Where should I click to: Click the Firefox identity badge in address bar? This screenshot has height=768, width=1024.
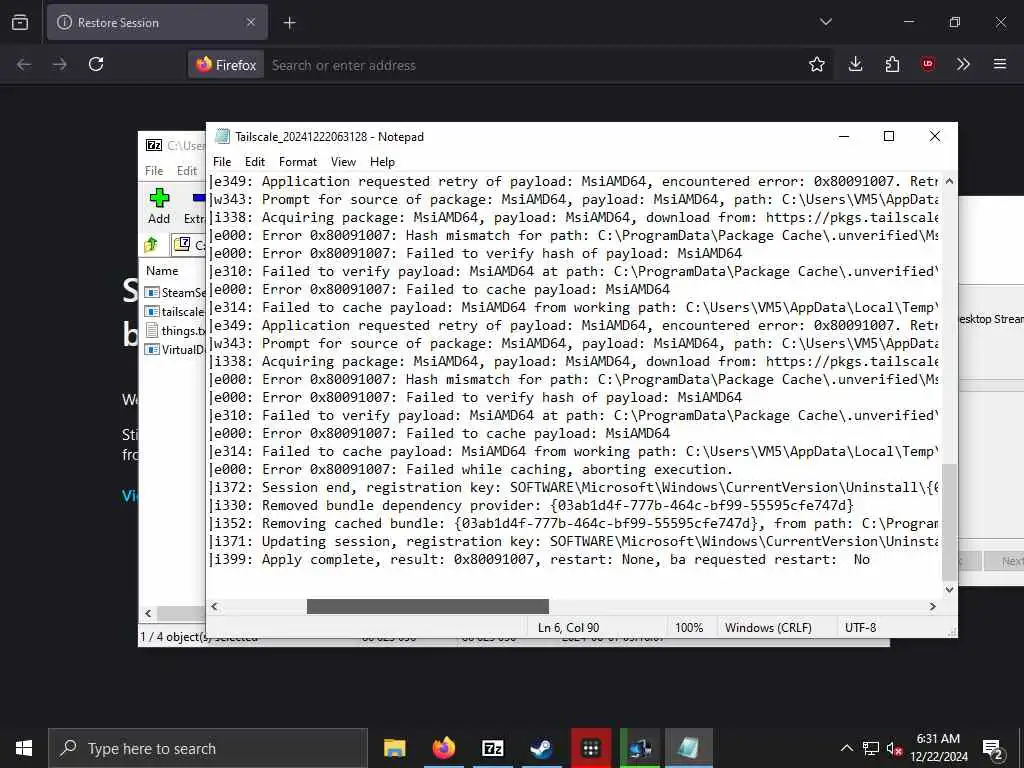click(226, 65)
